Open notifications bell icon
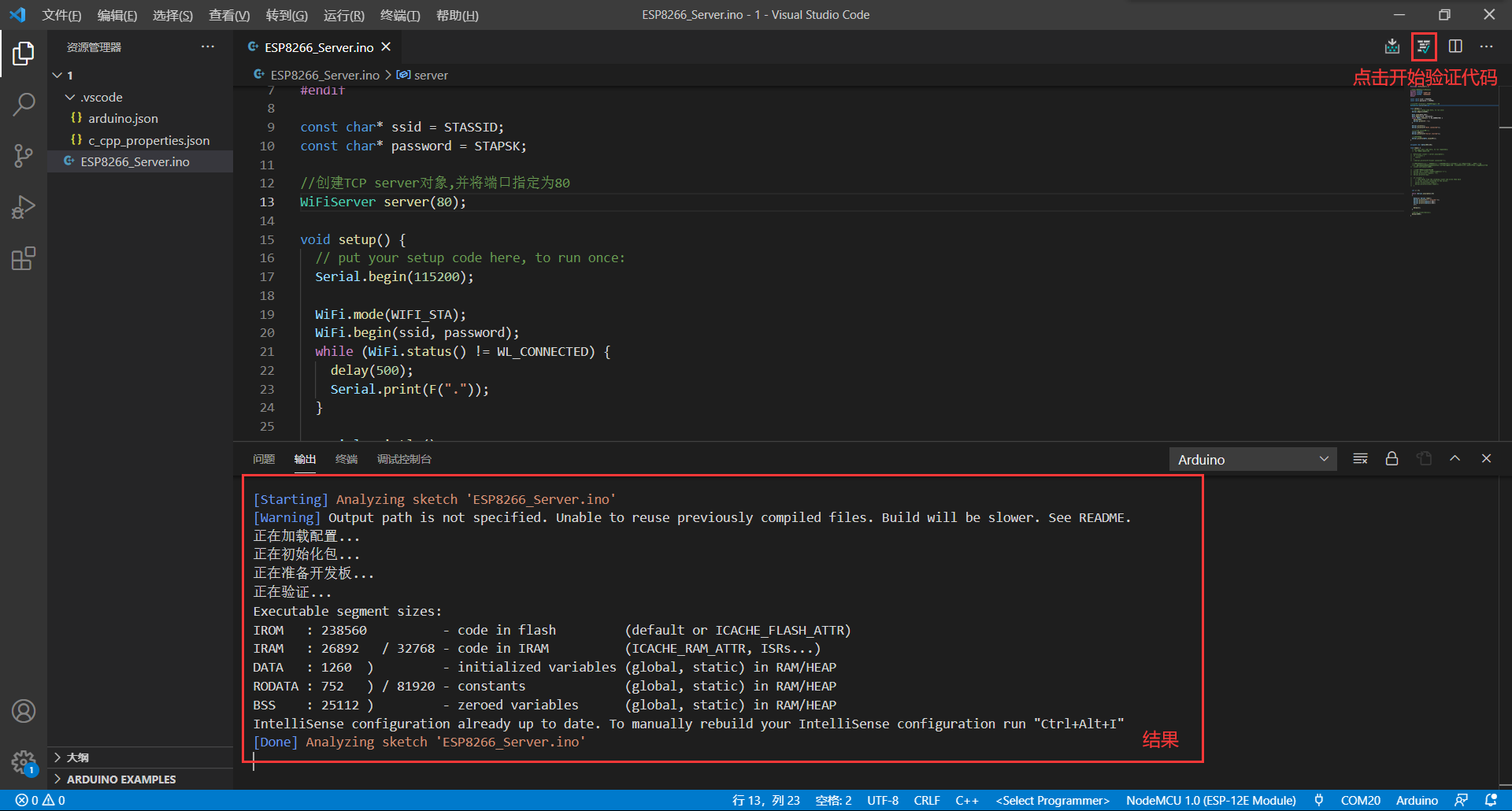The image size is (1512, 811). click(x=1491, y=800)
